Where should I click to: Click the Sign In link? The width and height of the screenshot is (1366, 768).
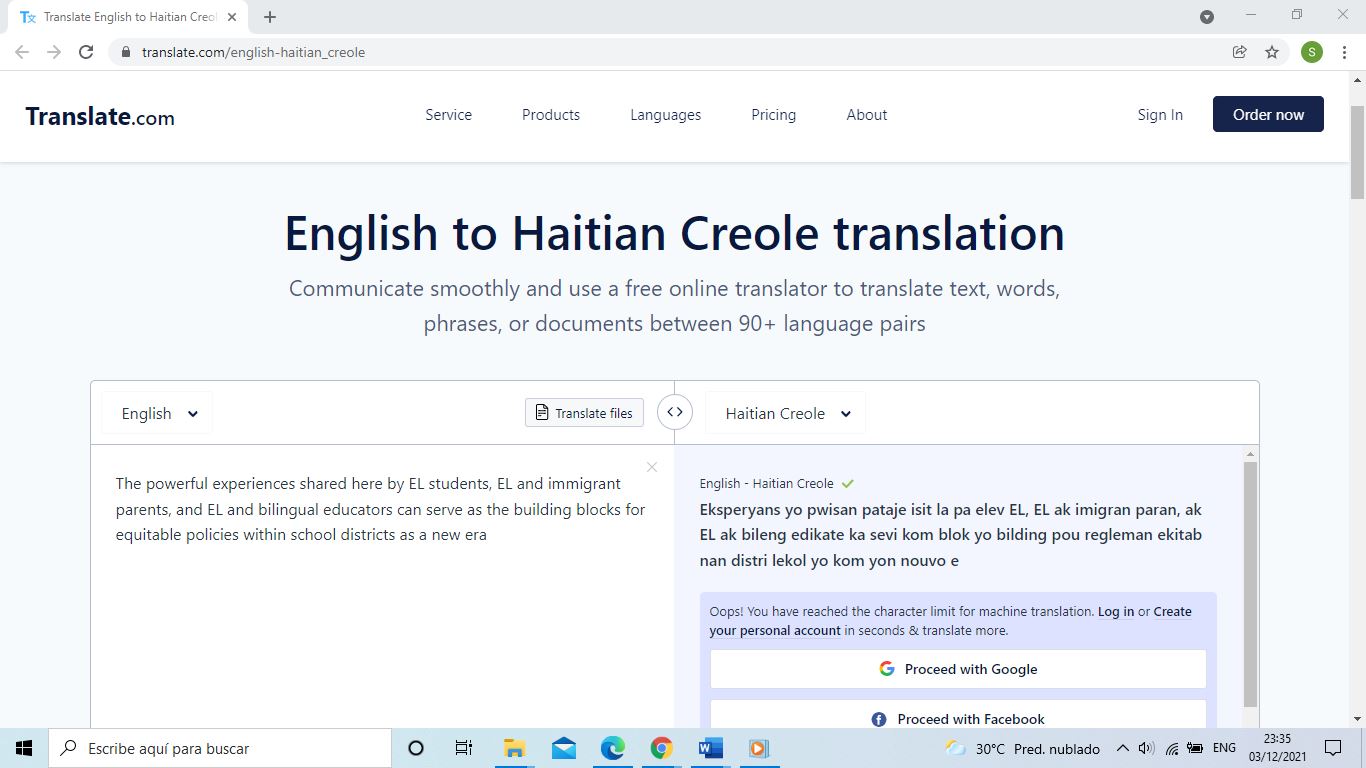point(1160,115)
